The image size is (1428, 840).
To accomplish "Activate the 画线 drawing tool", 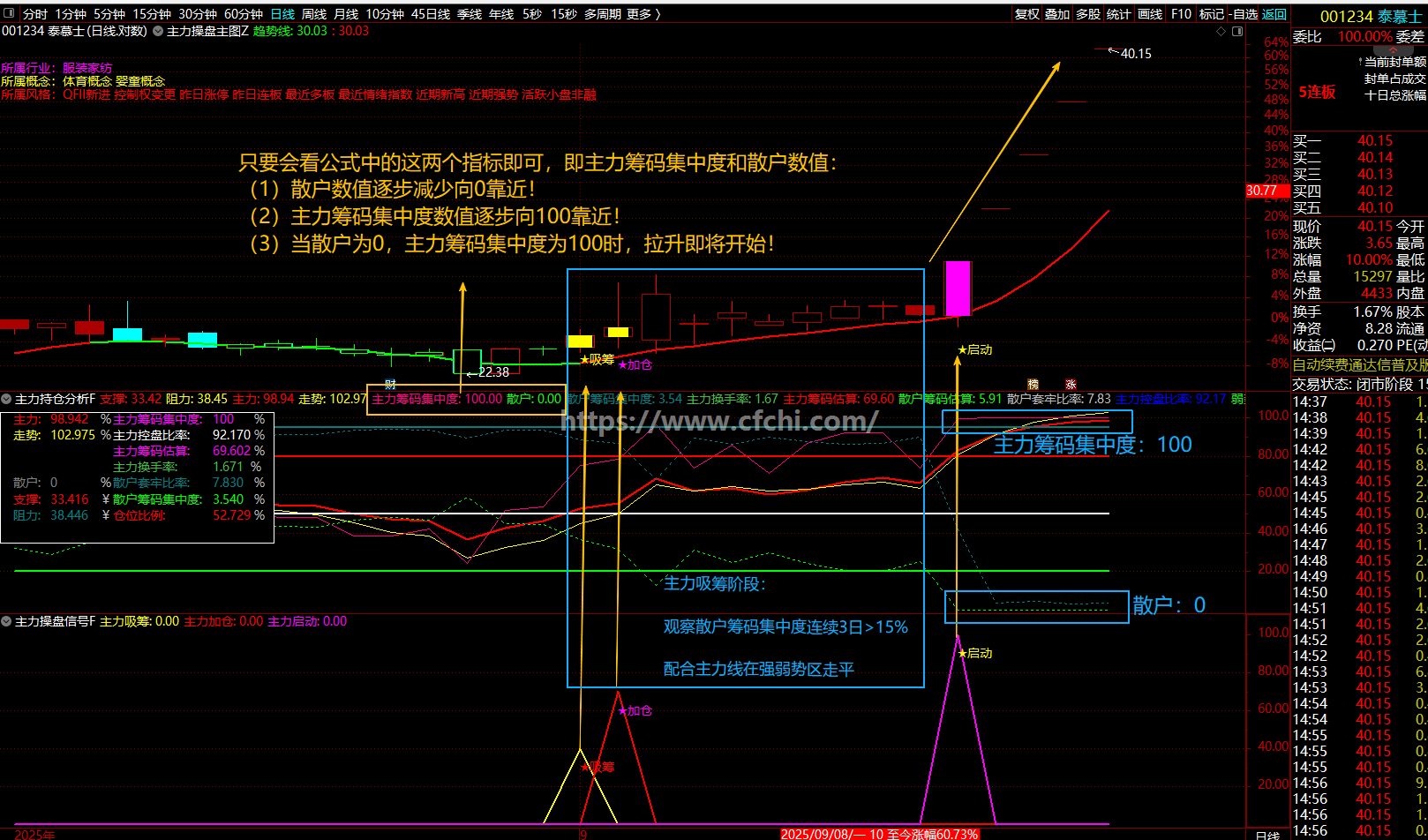I will 1150,14.
